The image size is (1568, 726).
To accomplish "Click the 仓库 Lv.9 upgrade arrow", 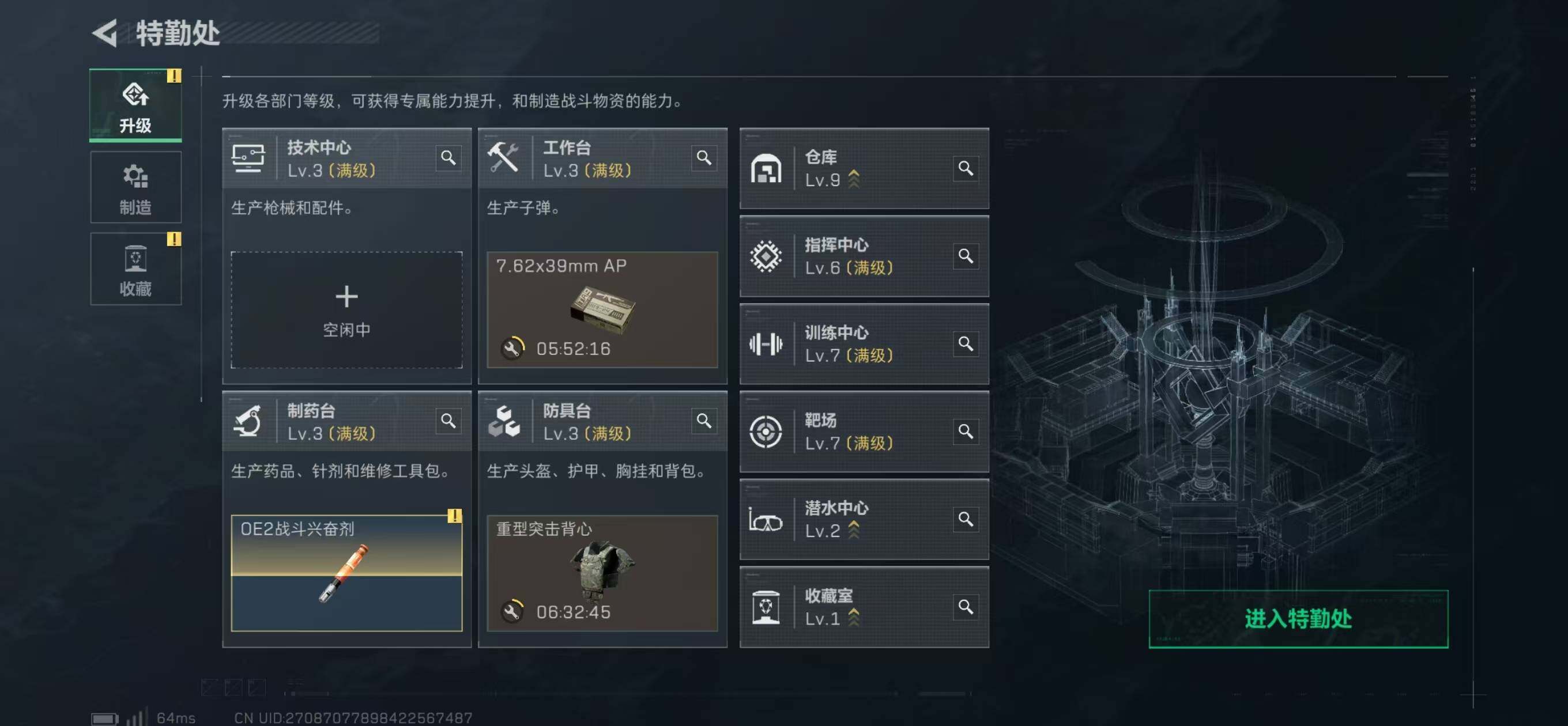I will click(x=854, y=179).
